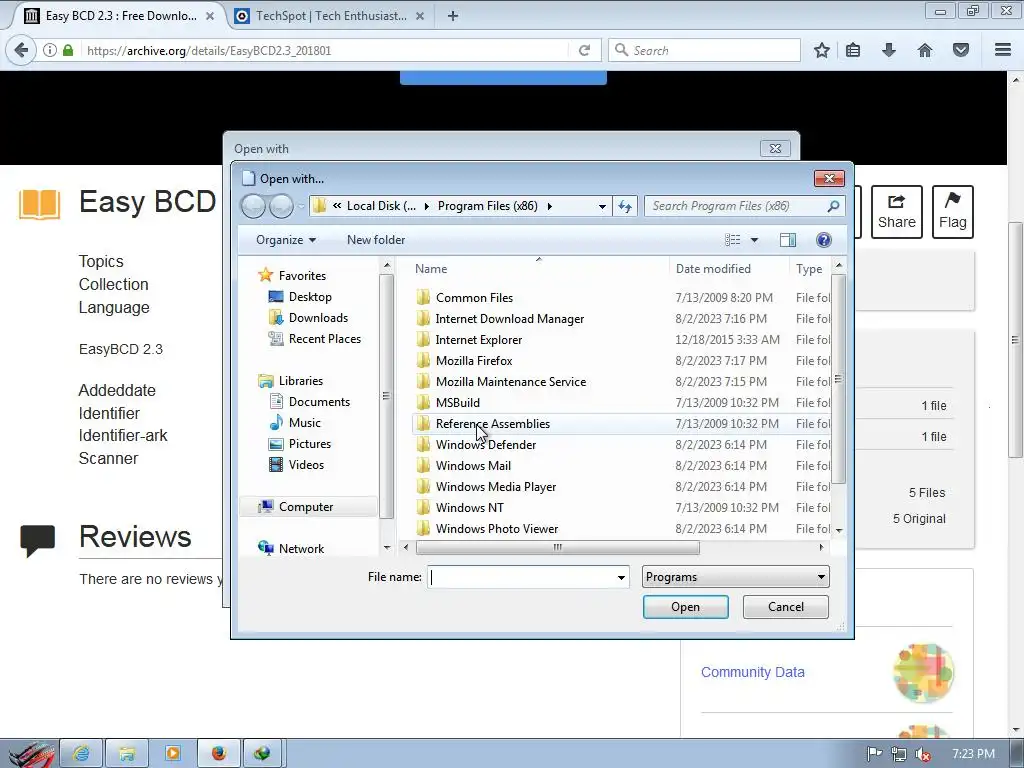Select the Internet Explorer folder
Viewport: 1024px width, 768px height.
(x=479, y=340)
